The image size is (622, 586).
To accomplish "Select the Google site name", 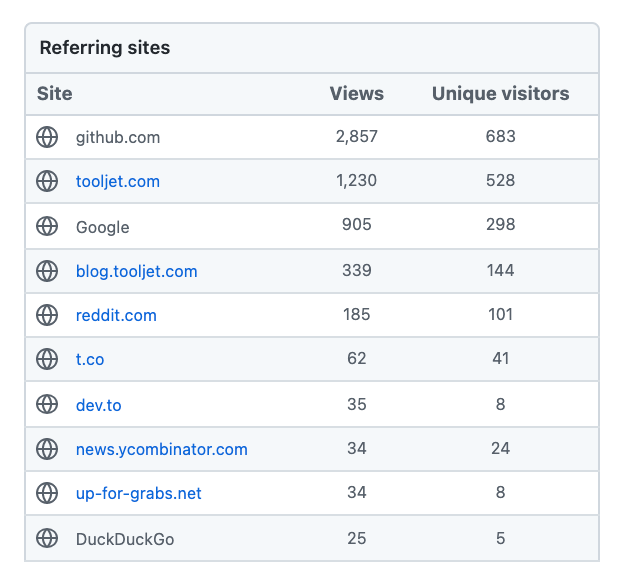I will tap(102, 227).
